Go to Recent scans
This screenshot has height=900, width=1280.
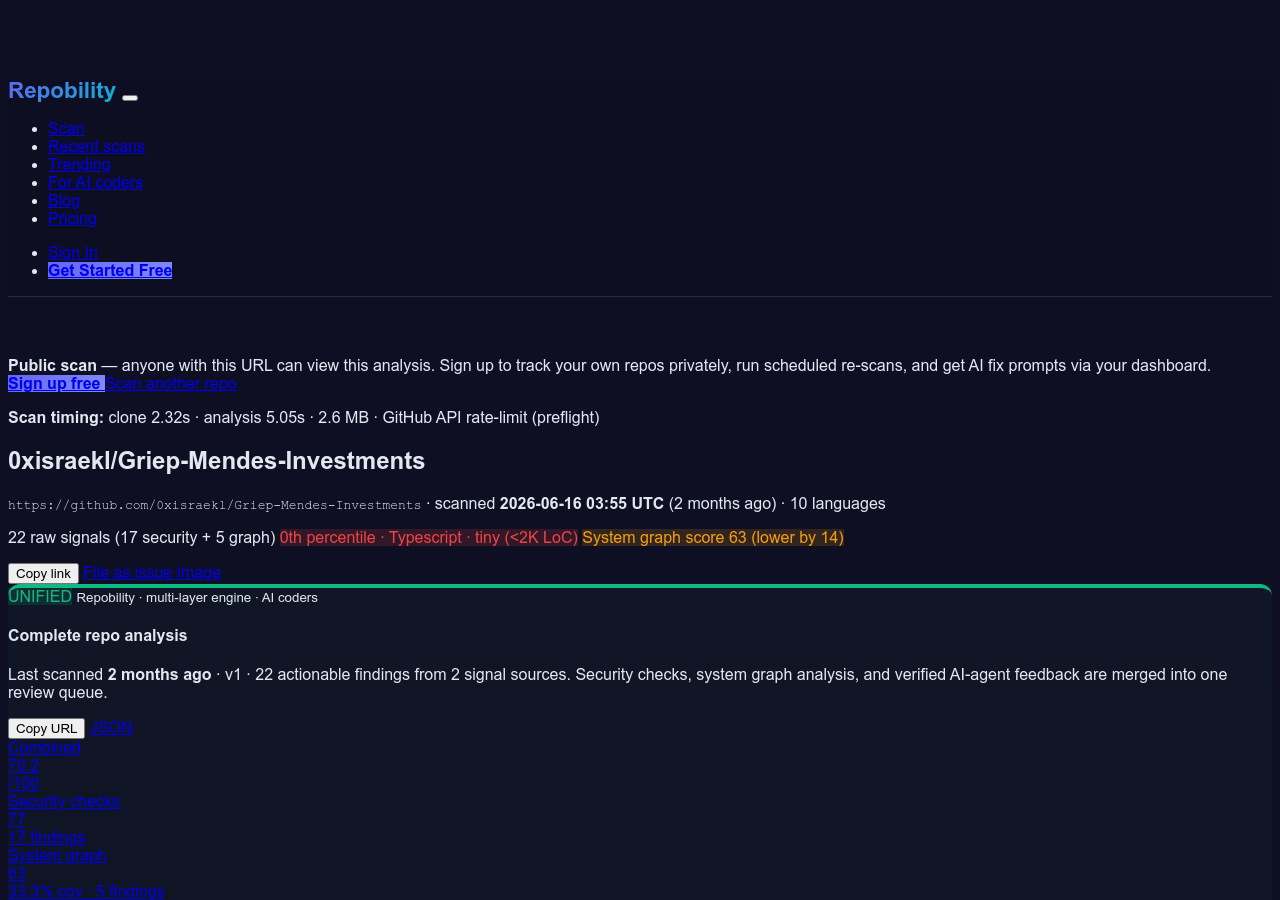point(96,146)
